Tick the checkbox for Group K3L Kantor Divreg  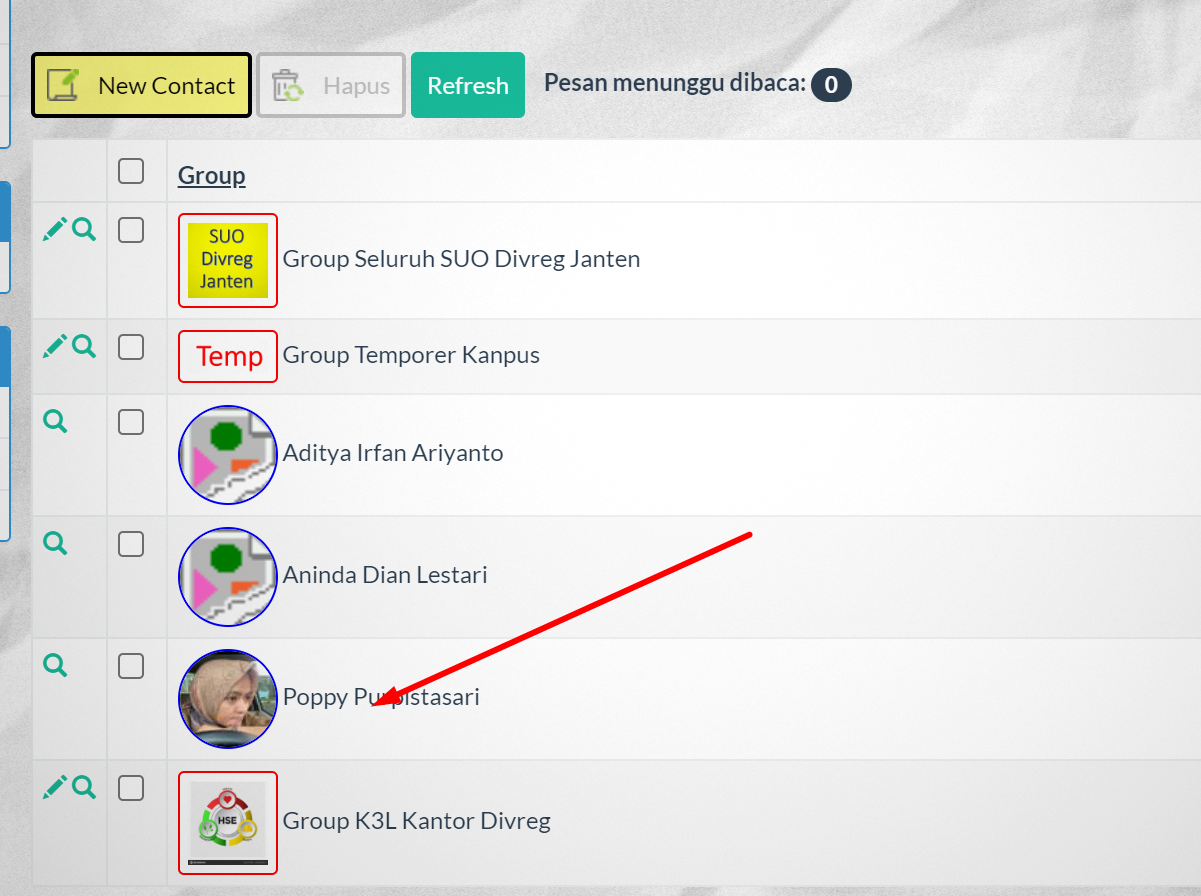(131, 788)
